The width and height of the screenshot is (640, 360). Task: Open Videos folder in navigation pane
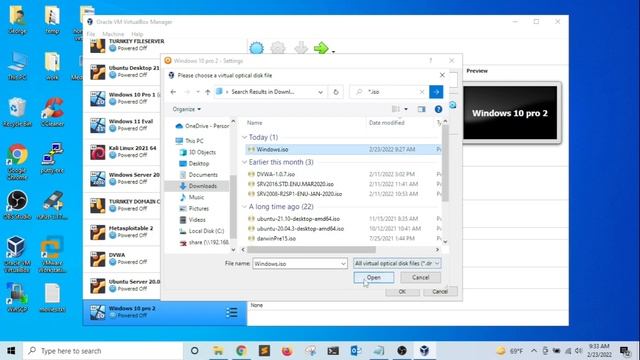(193, 220)
